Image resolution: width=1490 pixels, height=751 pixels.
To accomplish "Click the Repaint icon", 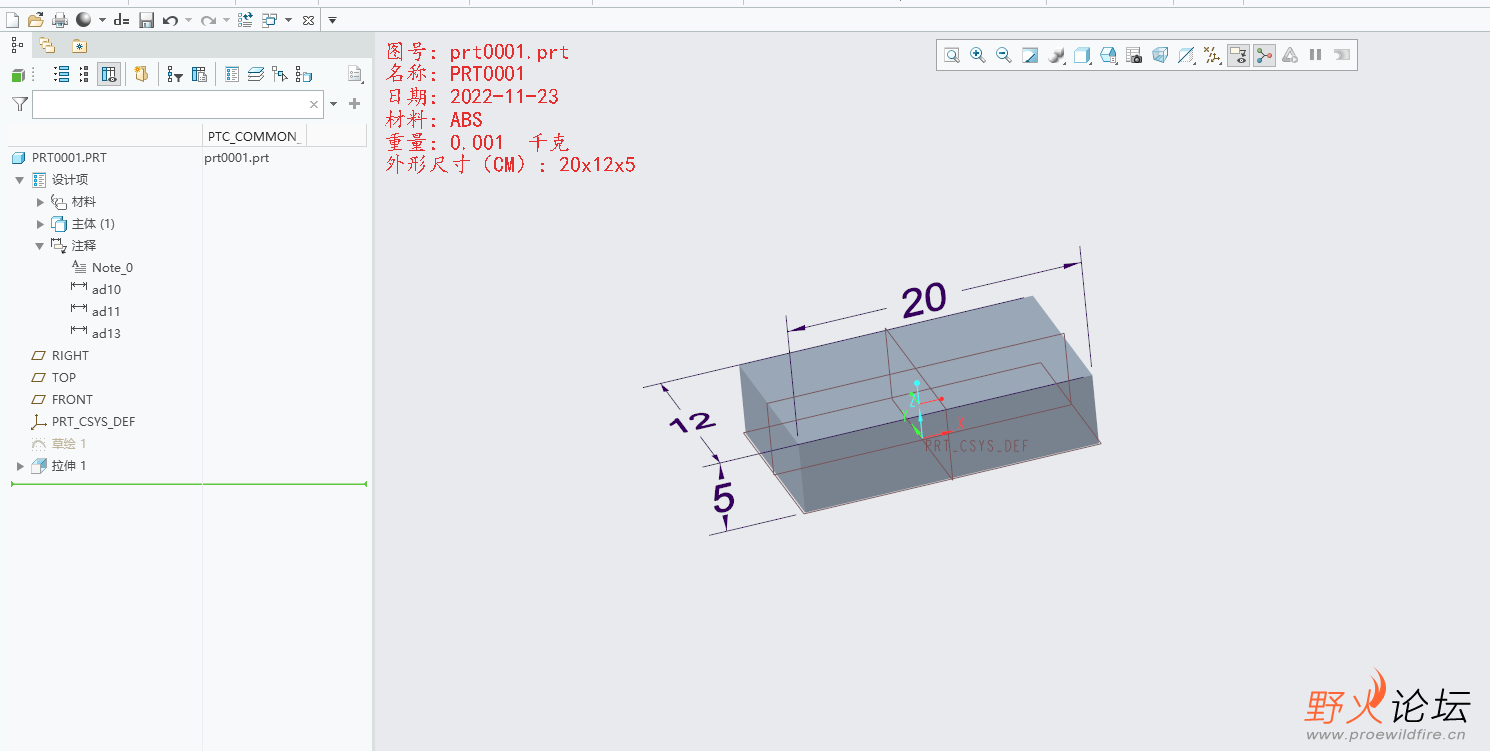I will (x=1030, y=55).
